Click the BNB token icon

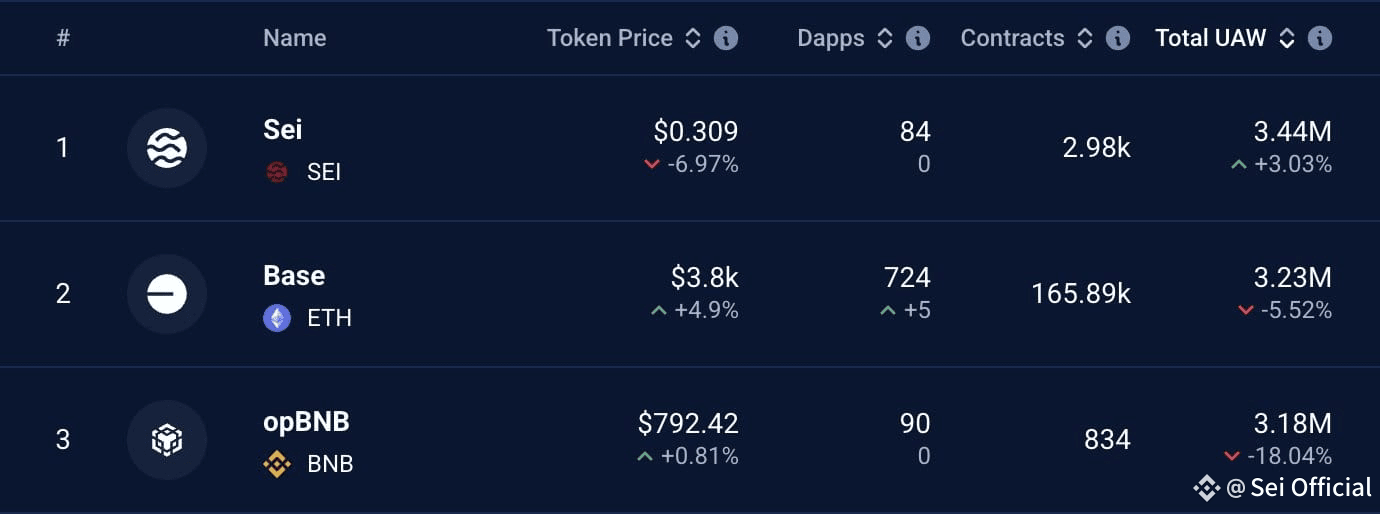[x=277, y=464]
